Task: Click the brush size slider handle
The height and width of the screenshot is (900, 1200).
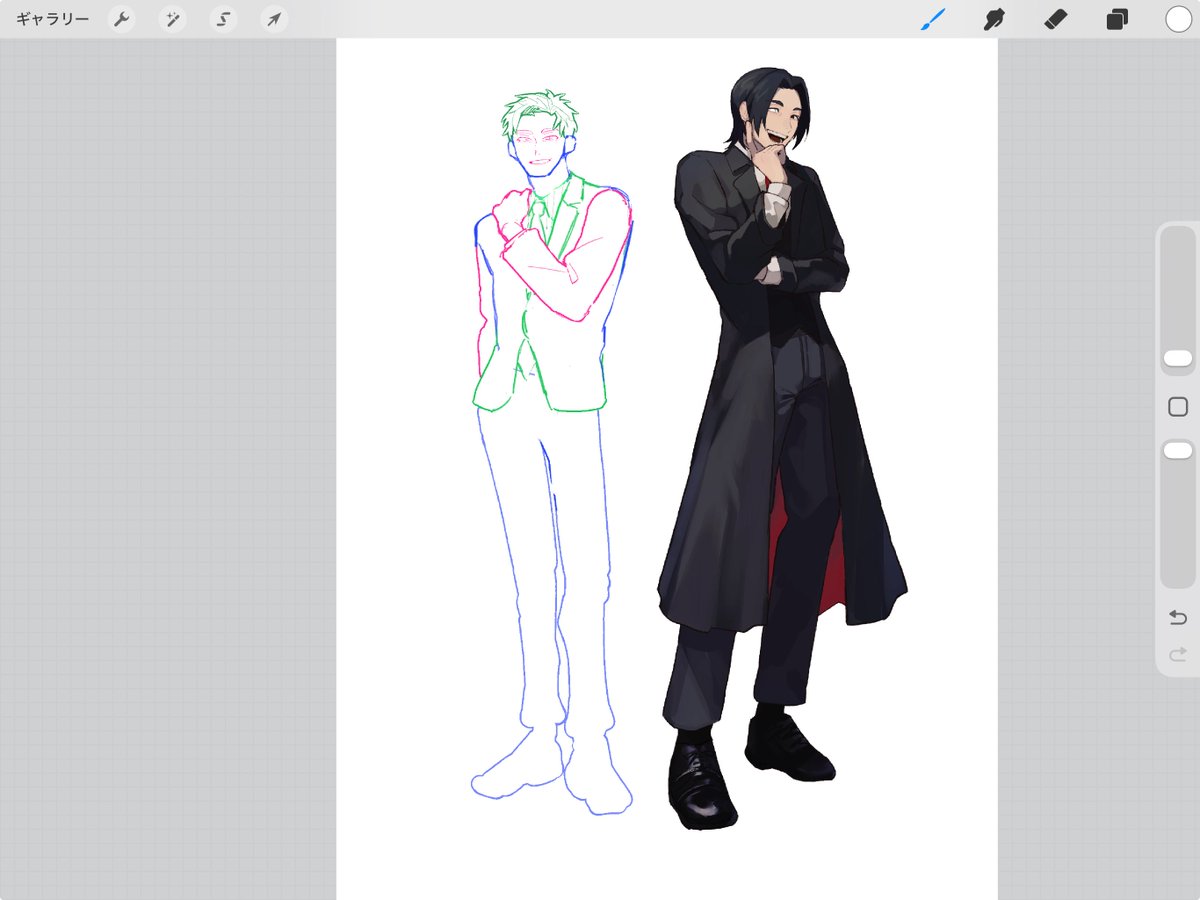Action: [1178, 358]
